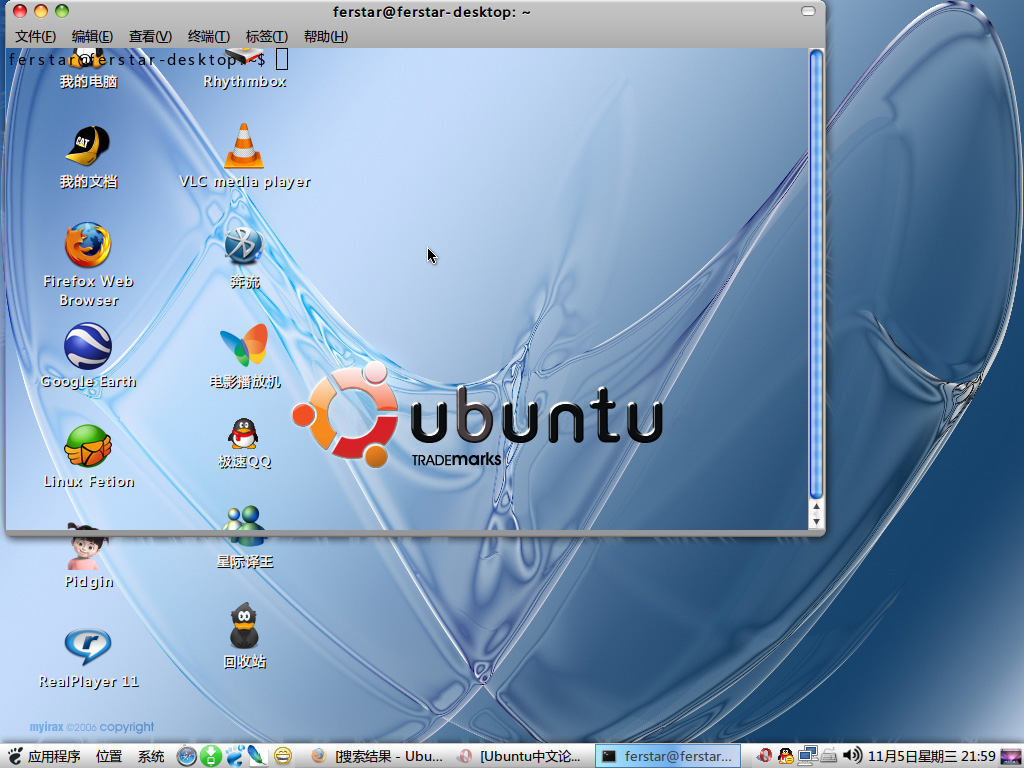Switch to the 搜索结果 - Ubu... Firefox window
The image size is (1024, 768).
(x=377, y=756)
